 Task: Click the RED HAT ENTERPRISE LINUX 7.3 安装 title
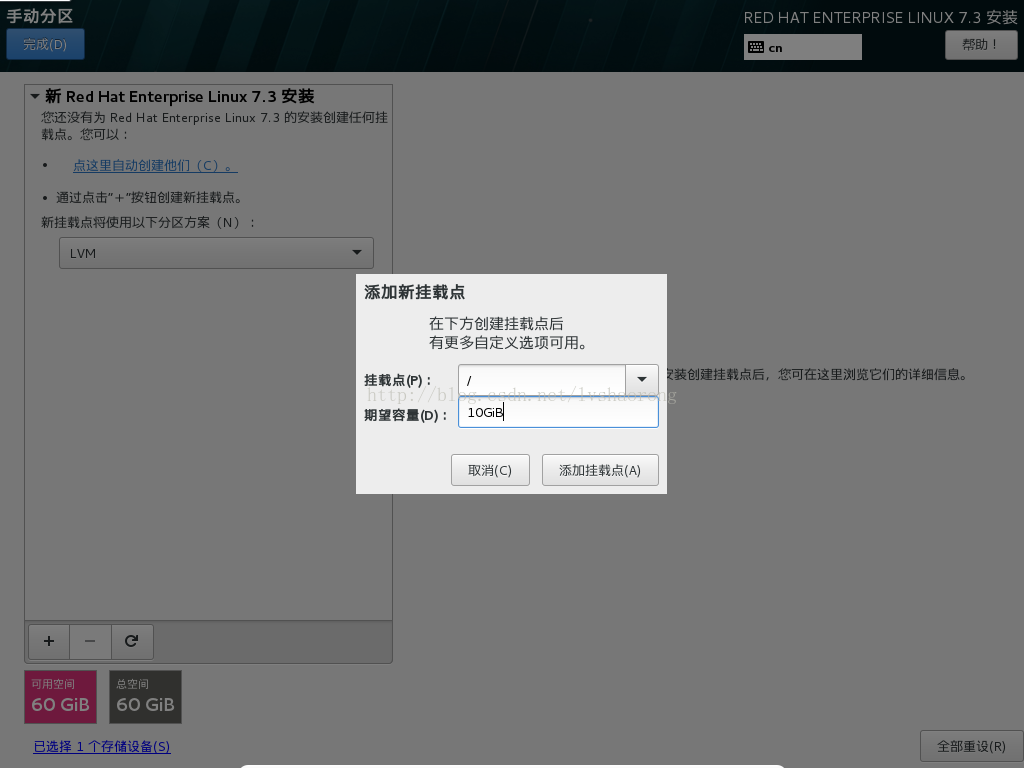pyautogui.click(x=880, y=18)
